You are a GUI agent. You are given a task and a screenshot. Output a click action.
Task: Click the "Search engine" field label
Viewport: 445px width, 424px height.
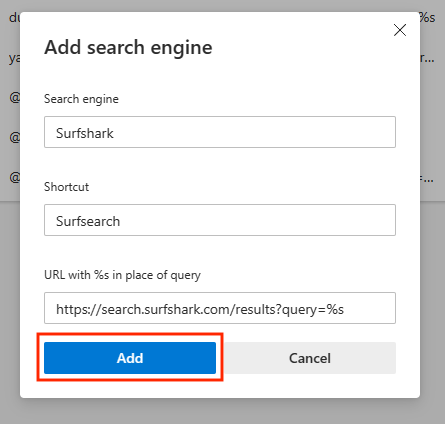pyautogui.click(x=81, y=99)
